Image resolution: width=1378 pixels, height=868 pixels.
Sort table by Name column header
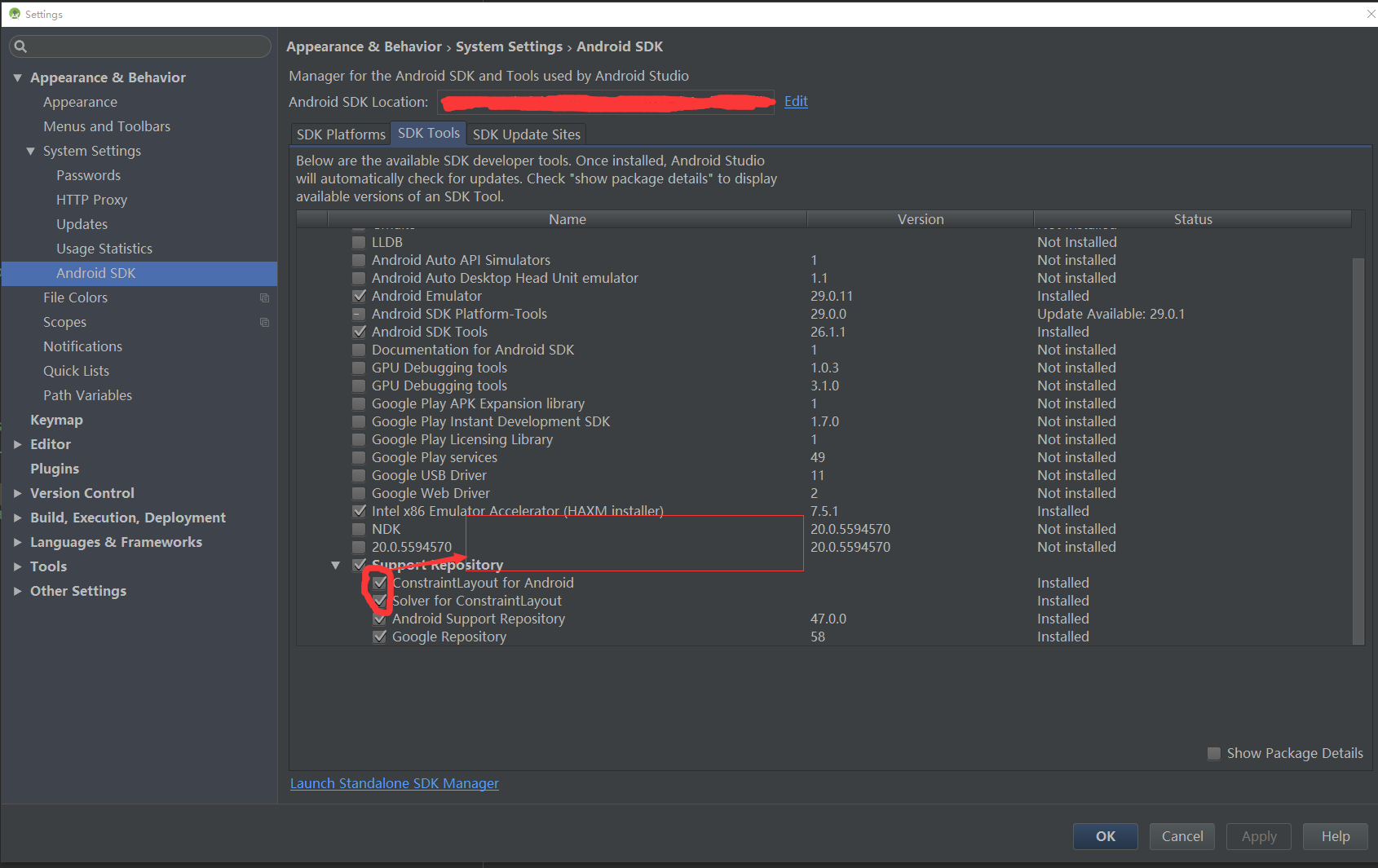pos(567,219)
